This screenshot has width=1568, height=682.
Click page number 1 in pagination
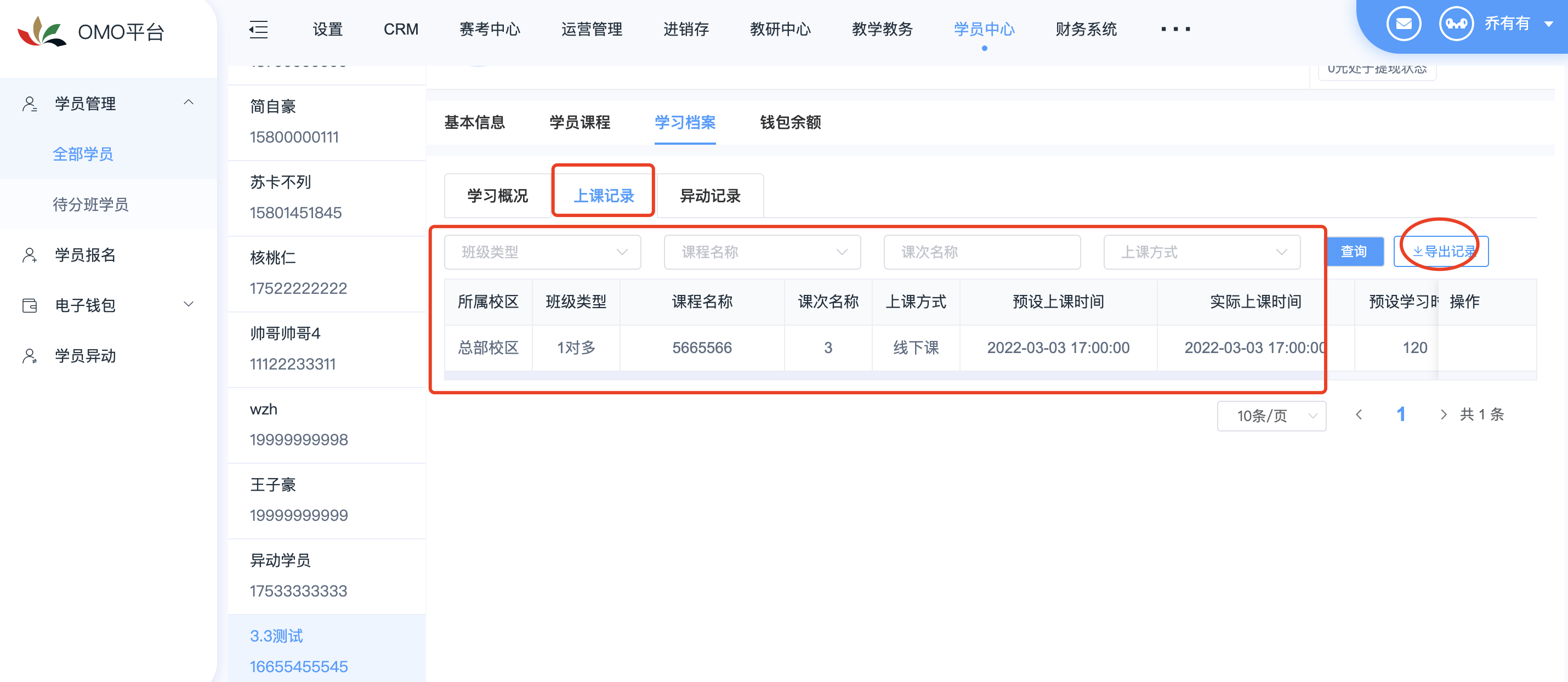coord(1401,414)
